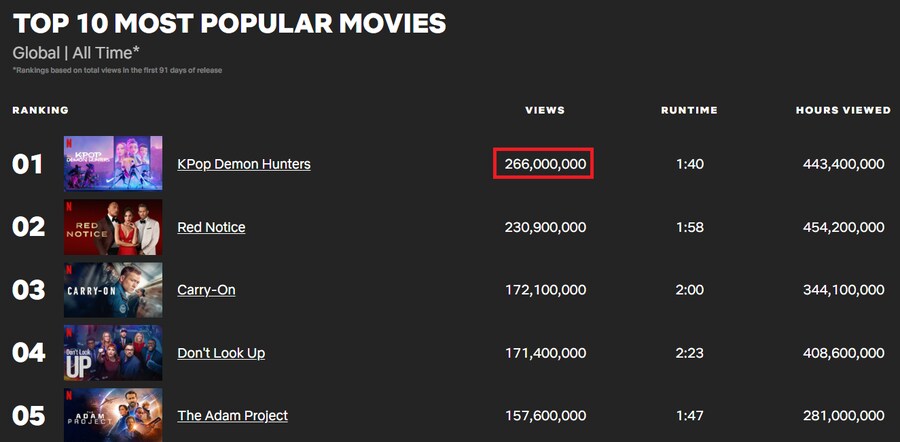Open the KPop Demon Hunters title link
Viewport: 900px width, 442px height.
244,164
